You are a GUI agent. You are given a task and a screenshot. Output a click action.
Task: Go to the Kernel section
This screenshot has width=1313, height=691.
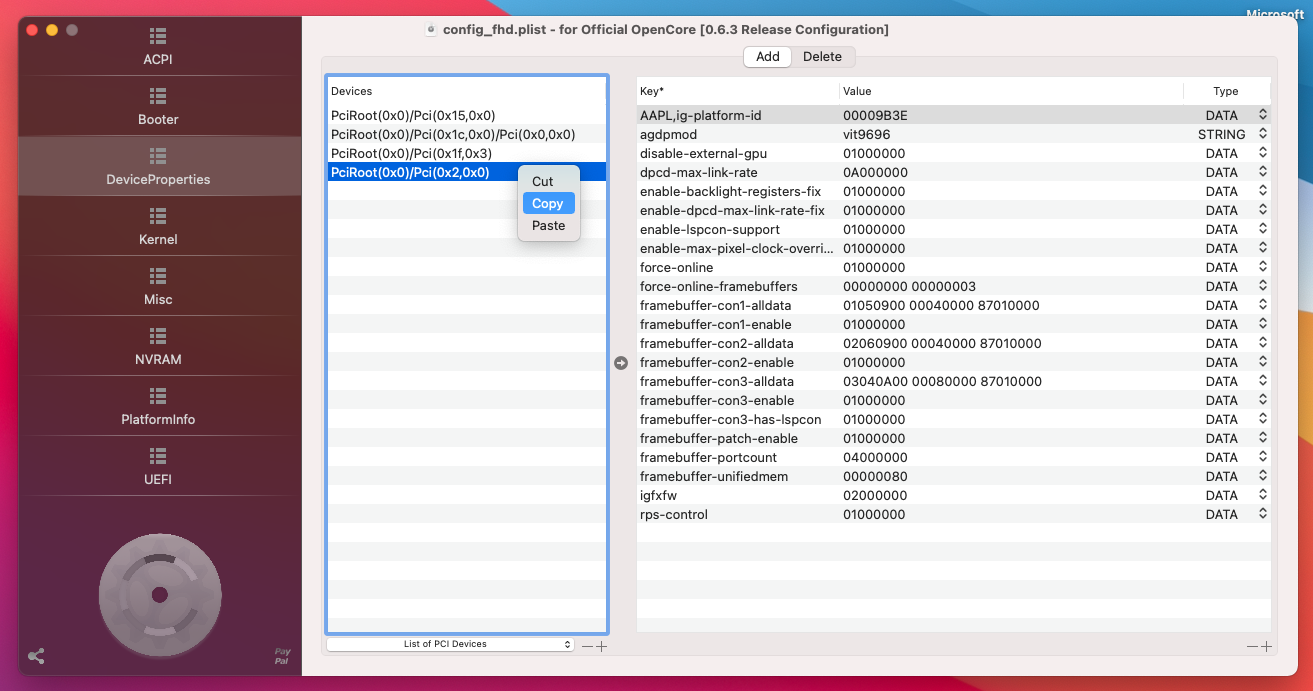(158, 227)
